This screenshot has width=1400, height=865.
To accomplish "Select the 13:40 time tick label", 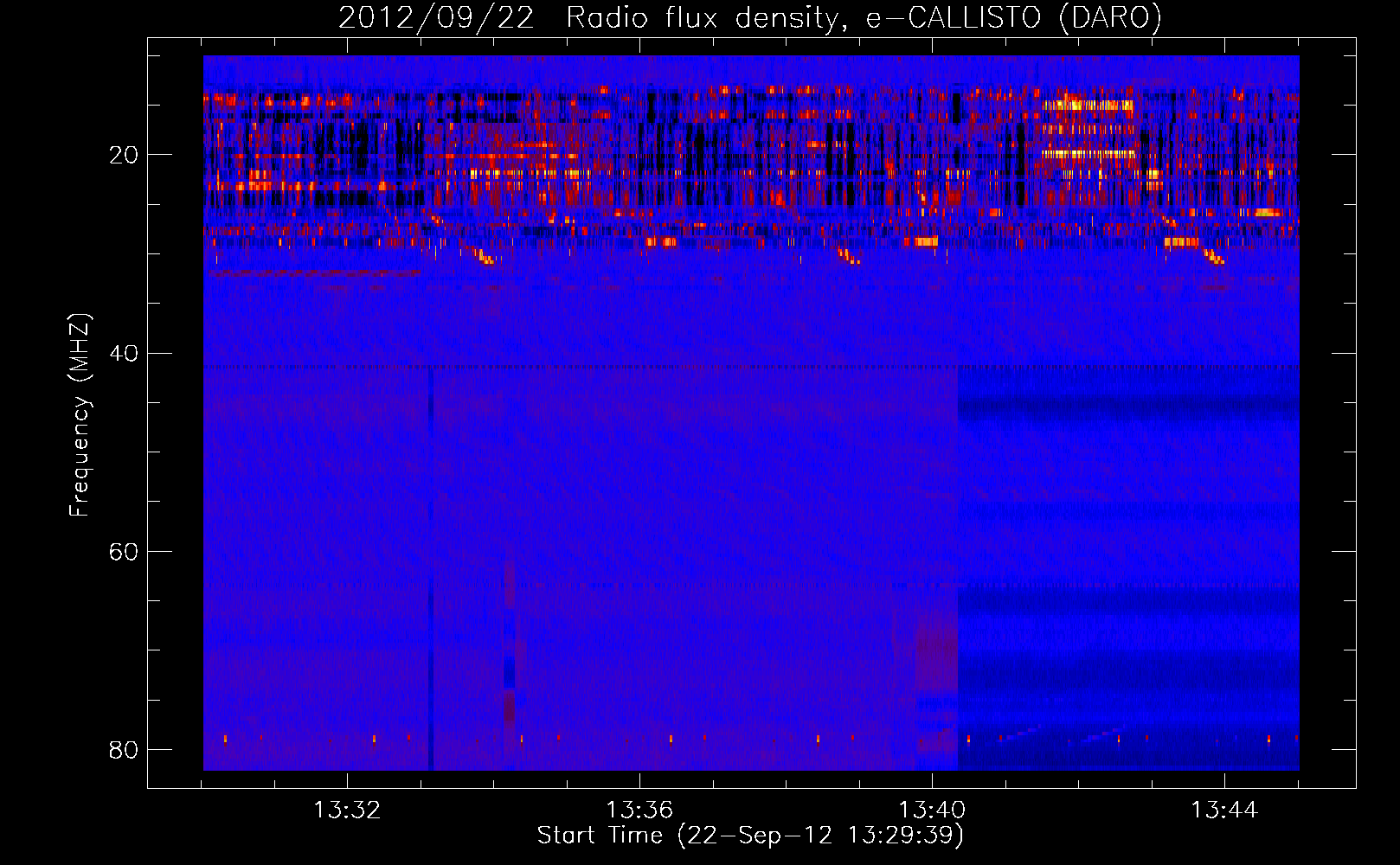I will 932,811.
